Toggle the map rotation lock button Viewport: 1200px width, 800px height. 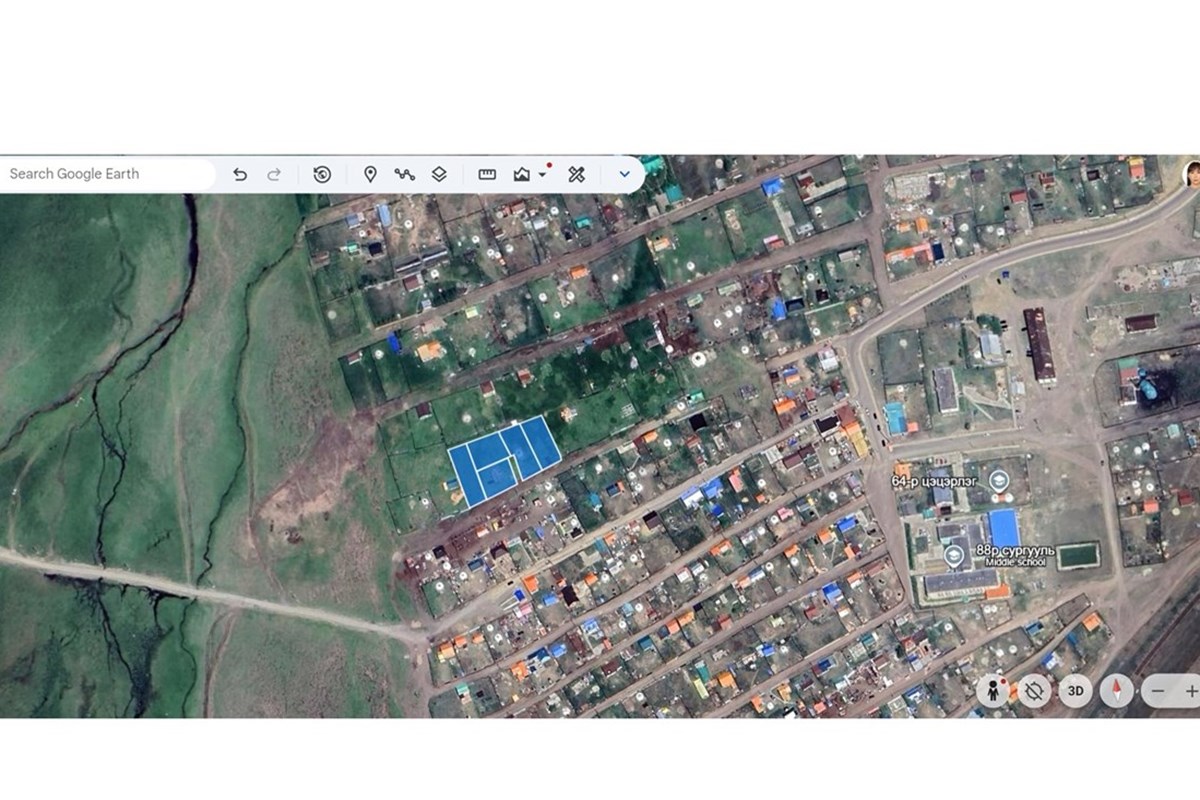point(1034,691)
